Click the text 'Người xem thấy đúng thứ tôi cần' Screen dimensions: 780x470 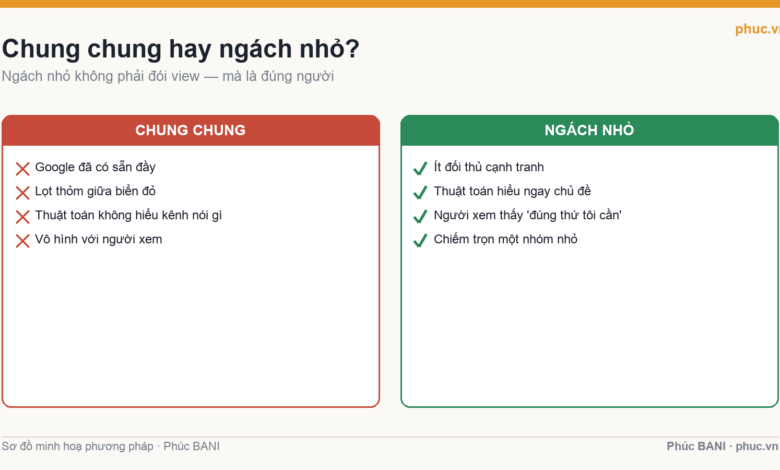click(x=527, y=215)
